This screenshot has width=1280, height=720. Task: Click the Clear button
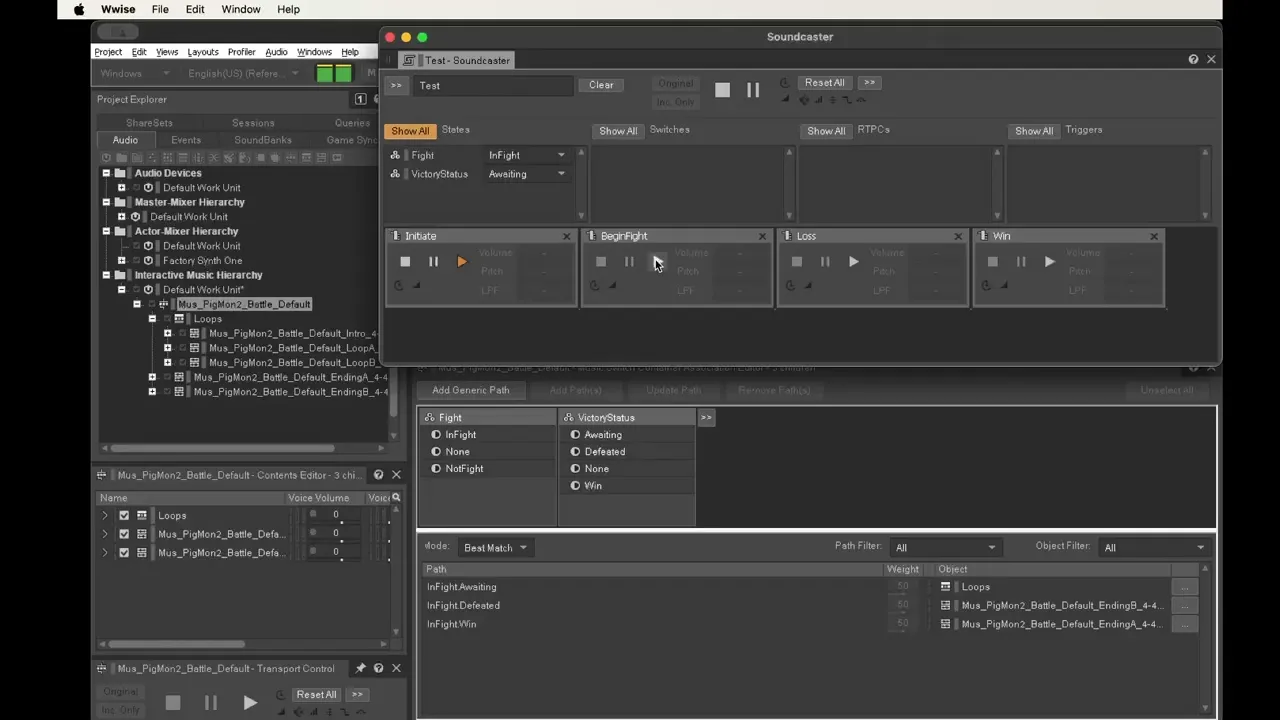pyautogui.click(x=601, y=85)
